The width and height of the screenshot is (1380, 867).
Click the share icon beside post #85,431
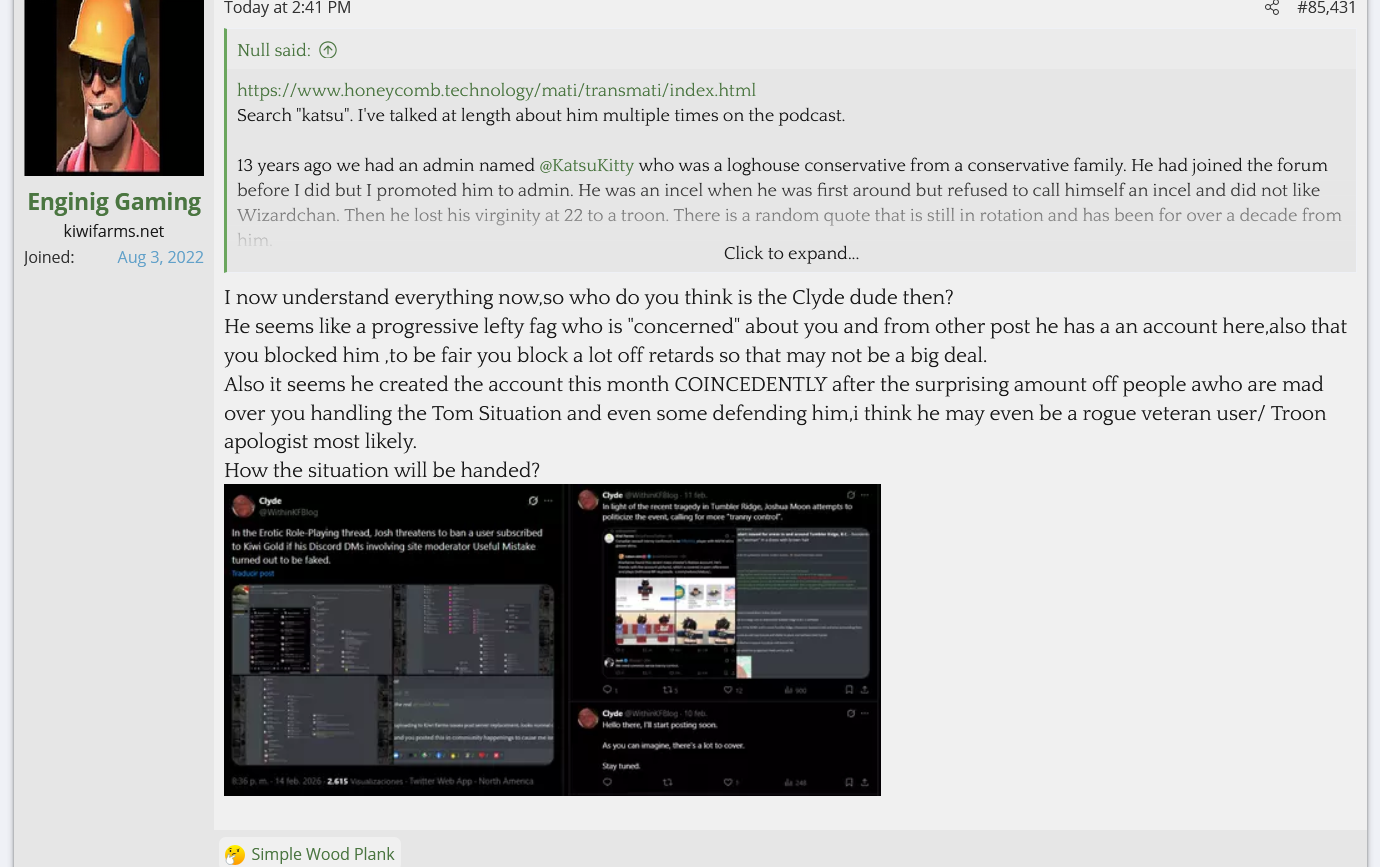[x=1271, y=8]
